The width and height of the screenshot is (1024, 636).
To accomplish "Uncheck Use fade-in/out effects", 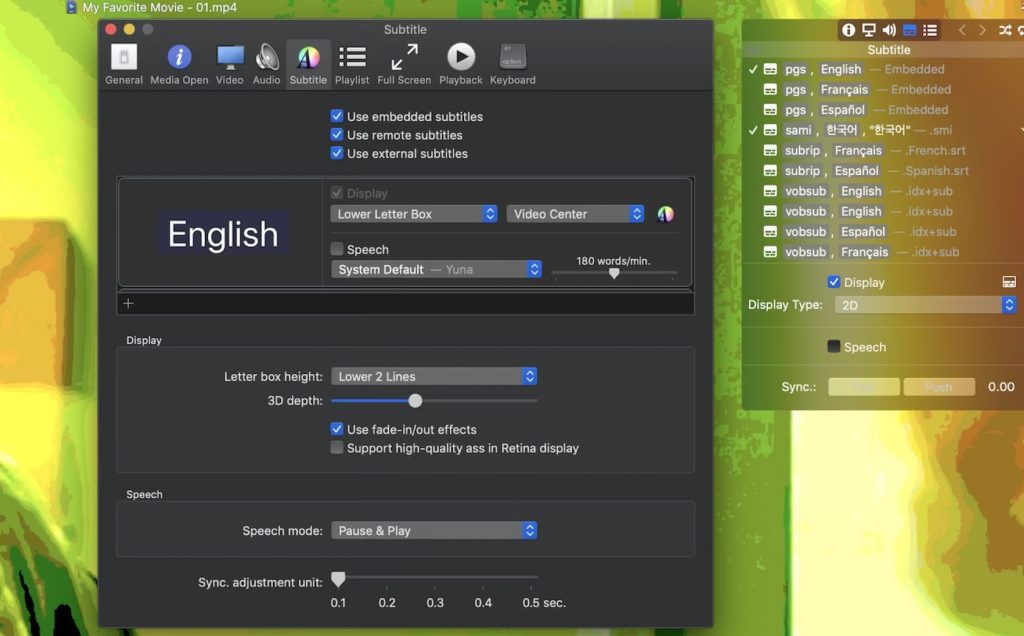I will point(337,430).
